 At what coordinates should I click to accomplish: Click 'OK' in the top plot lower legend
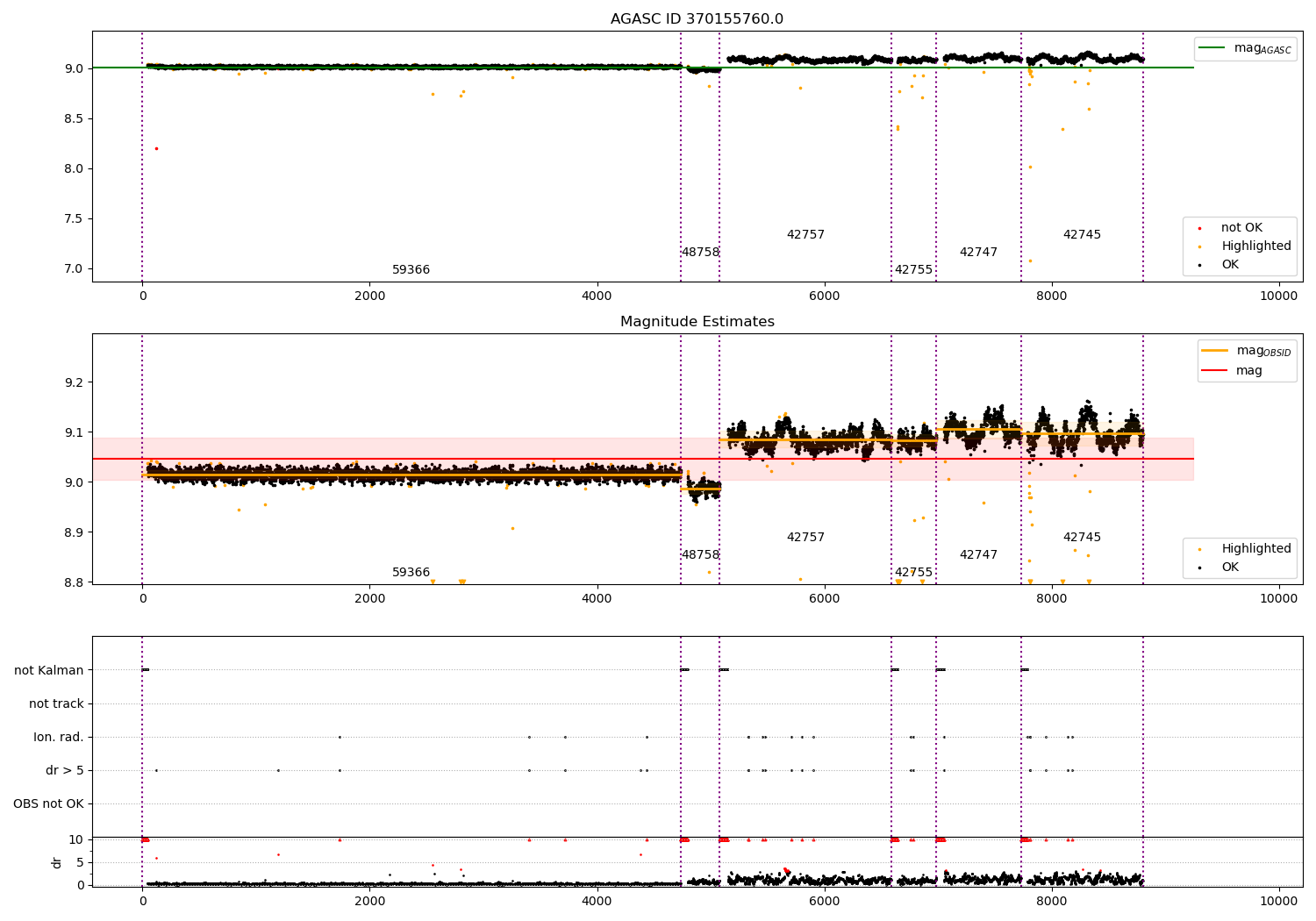pos(1230,265)
